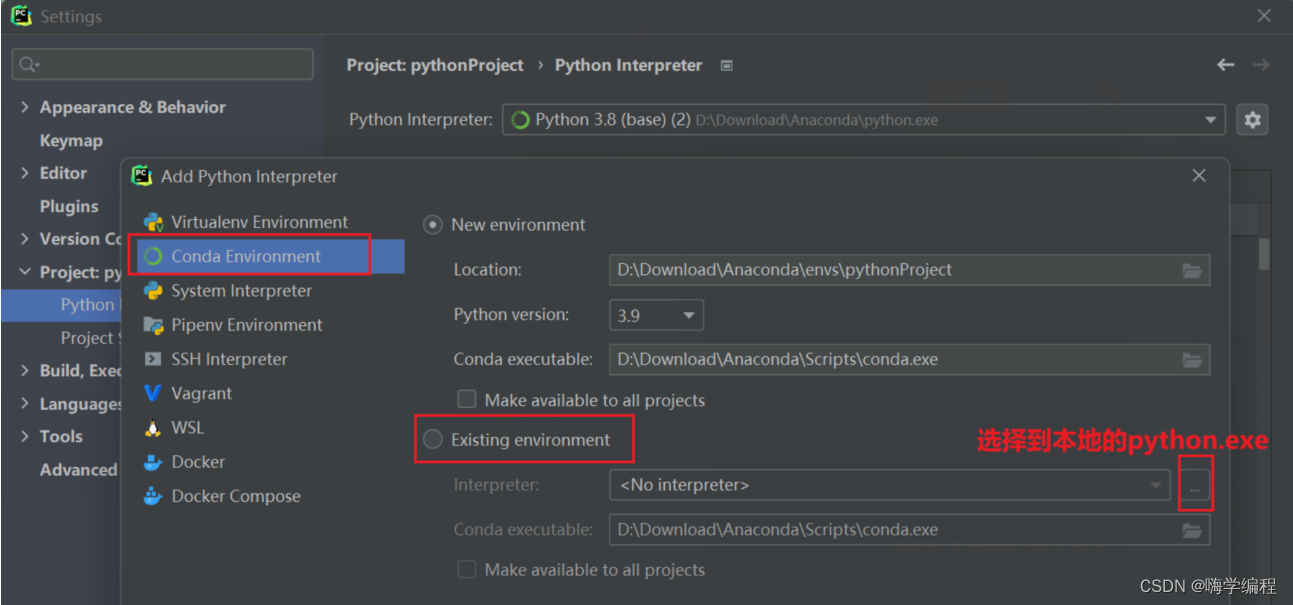The image size is (1293, 605).
Task: Close the Add Python Interpreter dialog
Action: click(x=1199, y=176)
